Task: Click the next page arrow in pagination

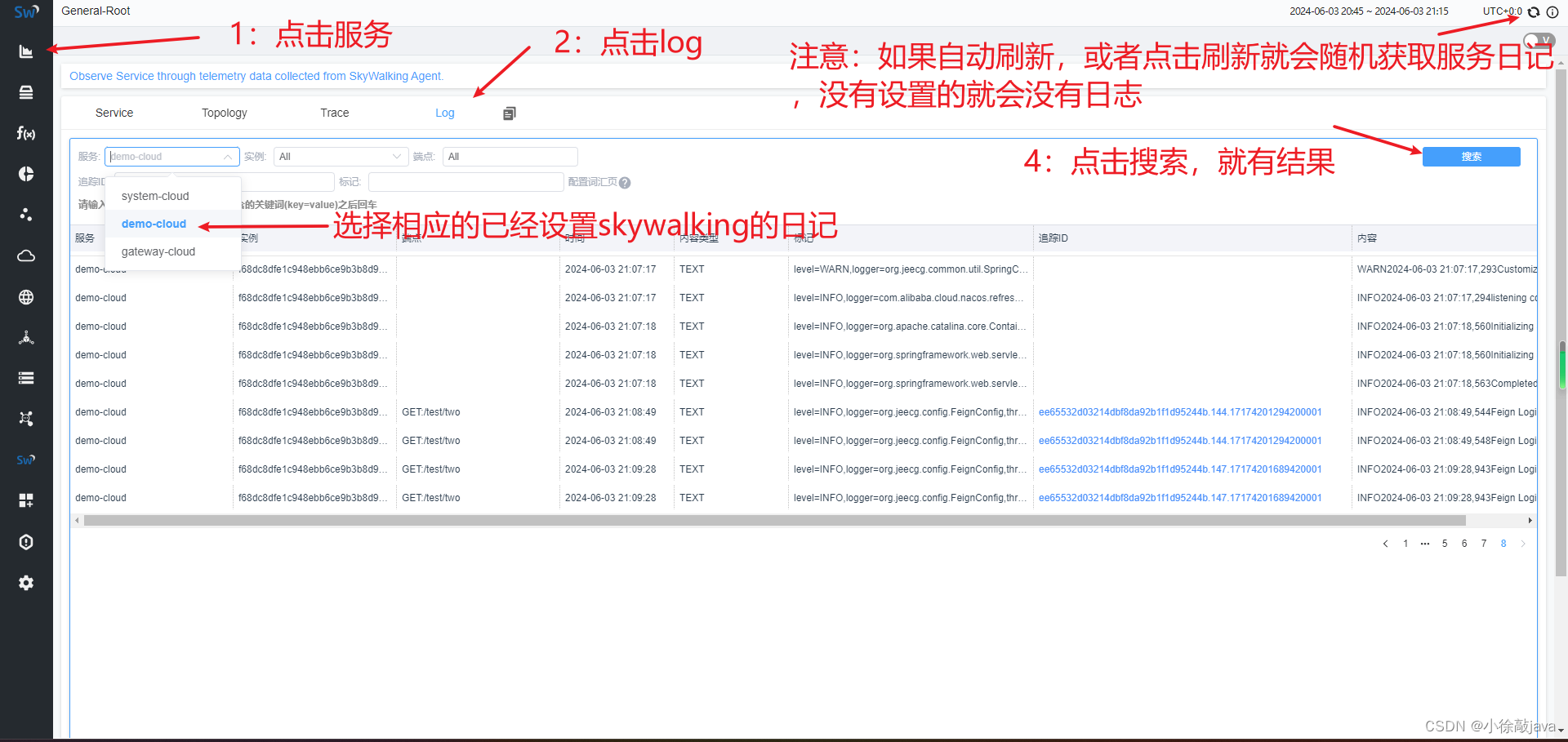Action: pos(1523,544)
